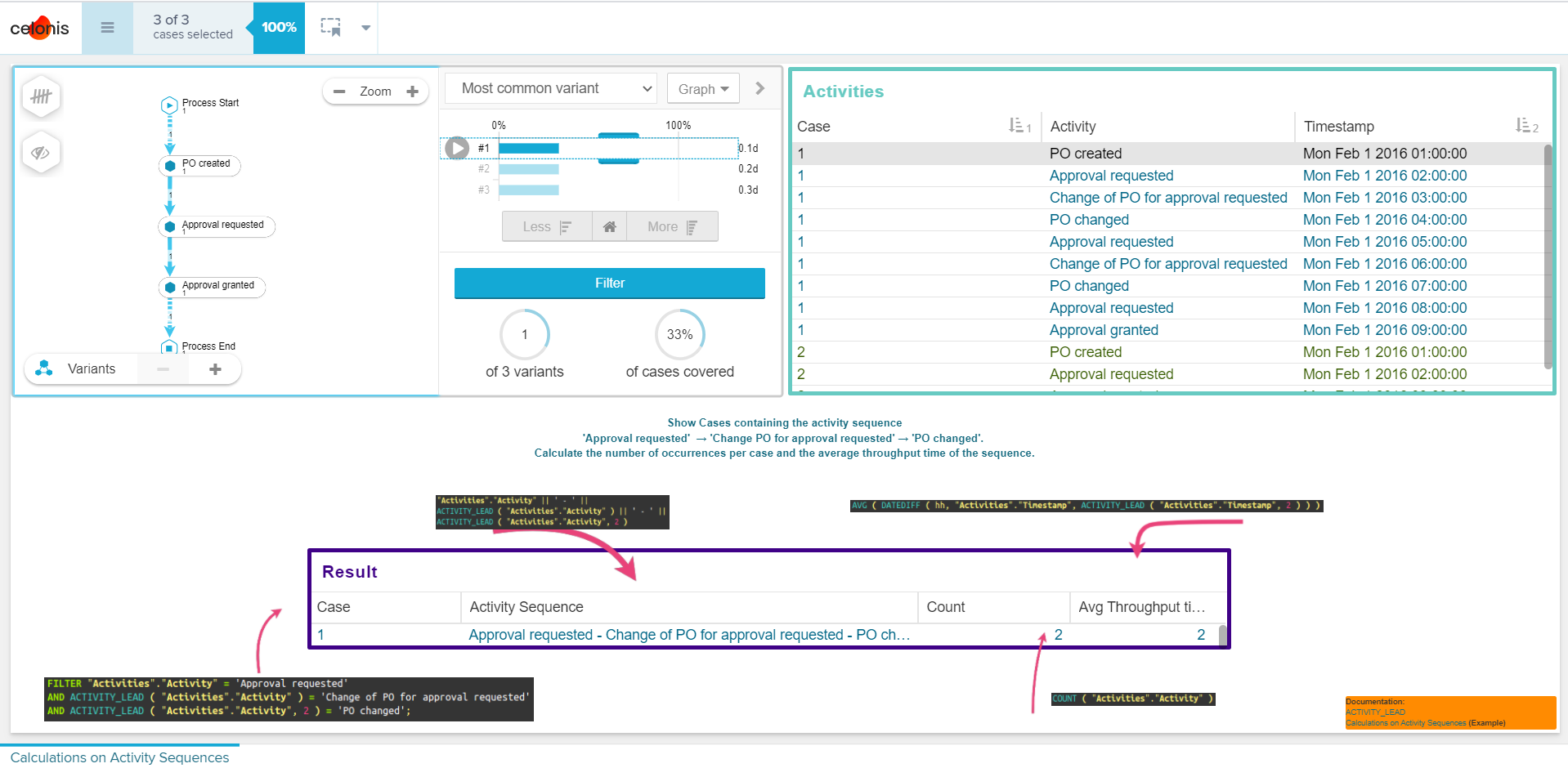This screenshot has height=768, width=1568.
Task: Open Calculations on Activity Sequences example link
Action: (x=1405, y=723)
